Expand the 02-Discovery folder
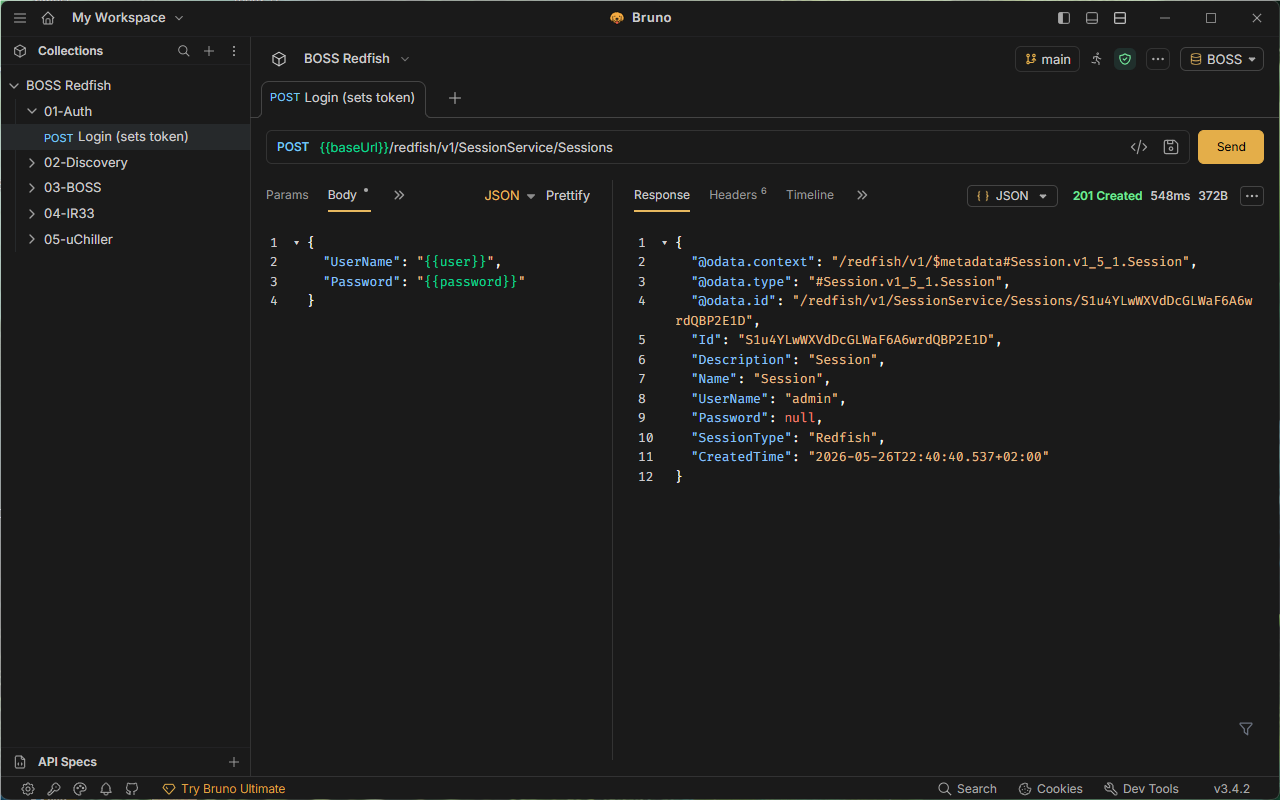 pos(32,163)
